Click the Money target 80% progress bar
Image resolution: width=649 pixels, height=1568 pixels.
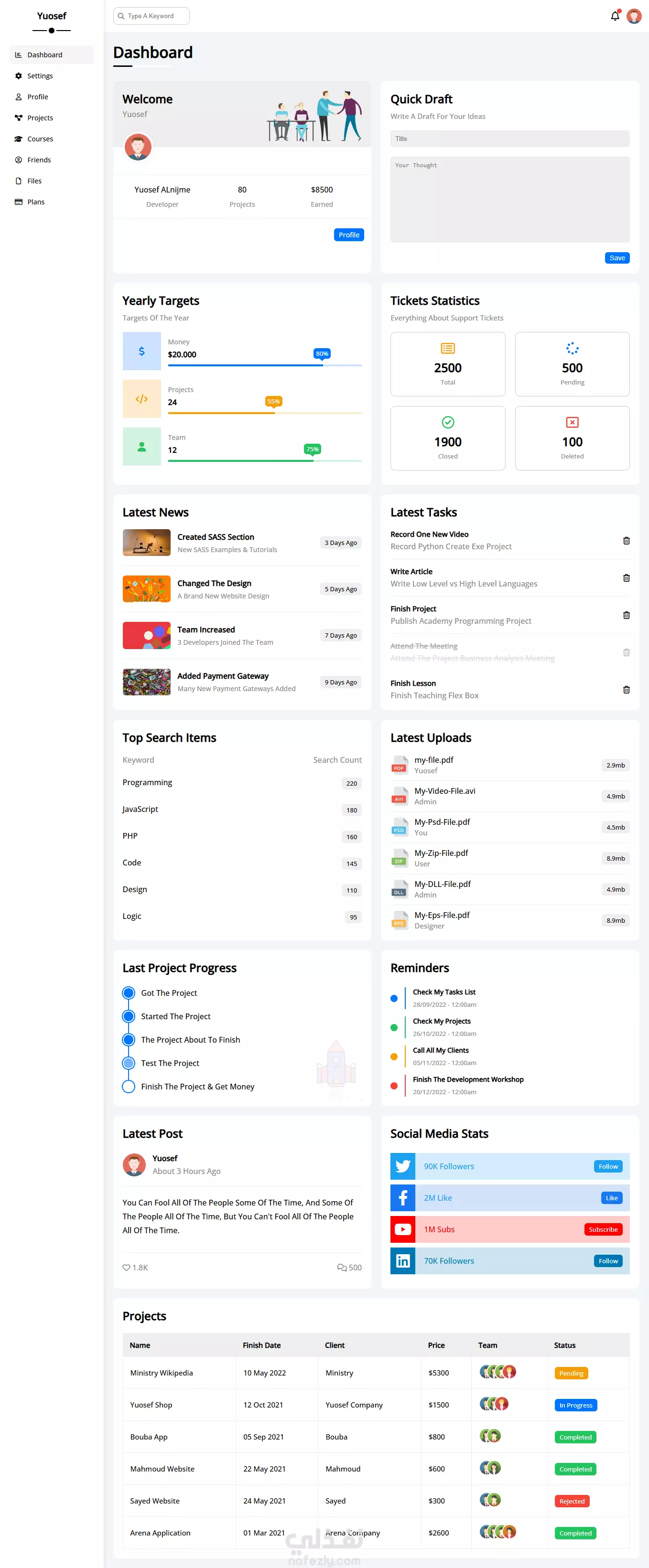coord(264,365)
